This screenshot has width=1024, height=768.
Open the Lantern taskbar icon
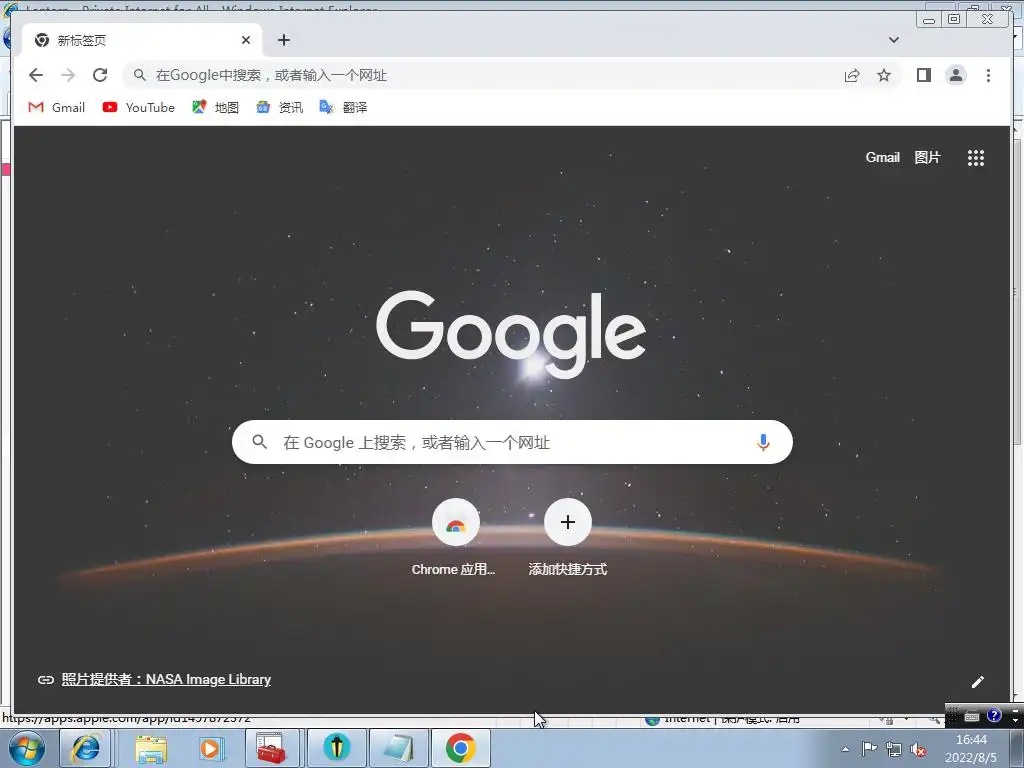(336, 748)
